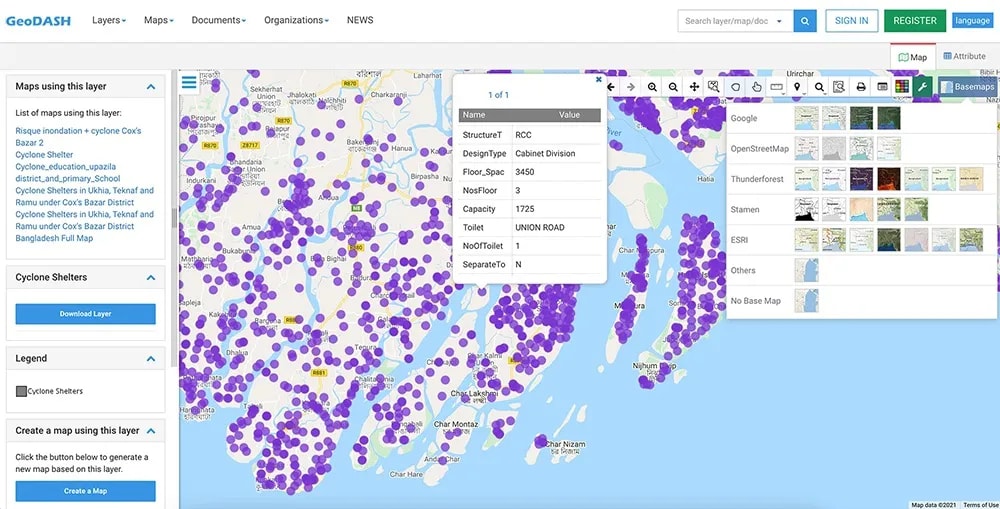Open the wrench settings tool
Image resolution: width=1000 pixels, height=509 pixels.
tap(922, 87)
